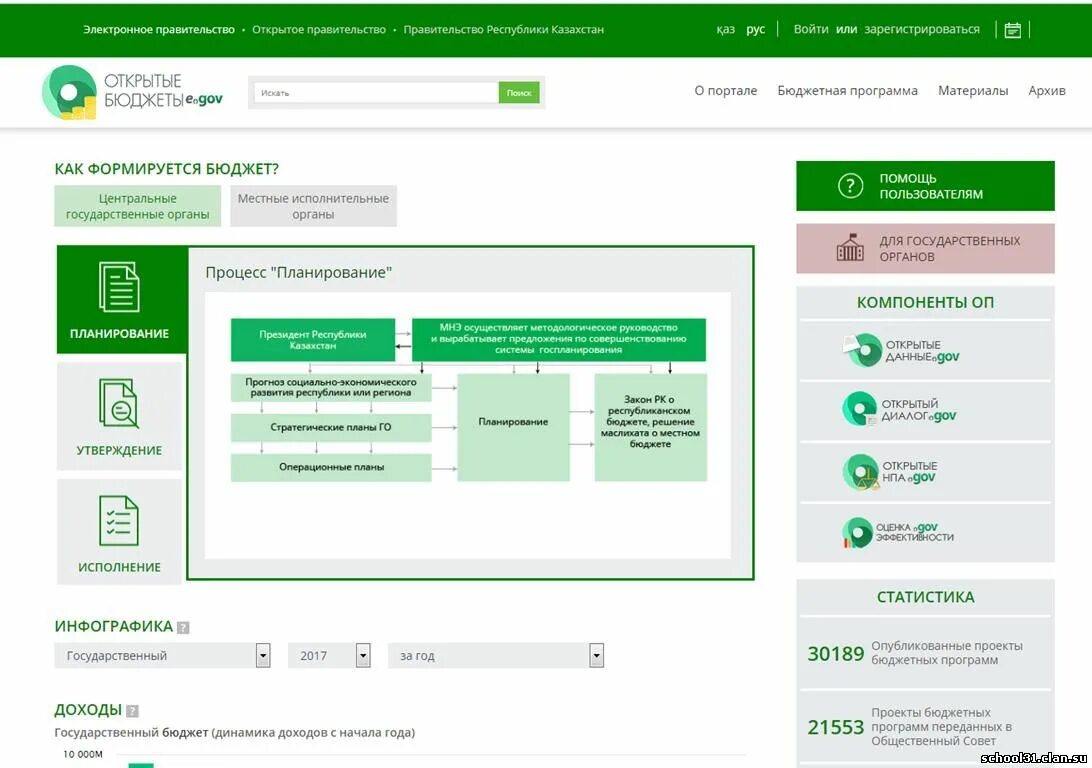This screenshot has height=768, width=1092.
Task: Click 30189 published projects statistic
Action: (926, 653)
